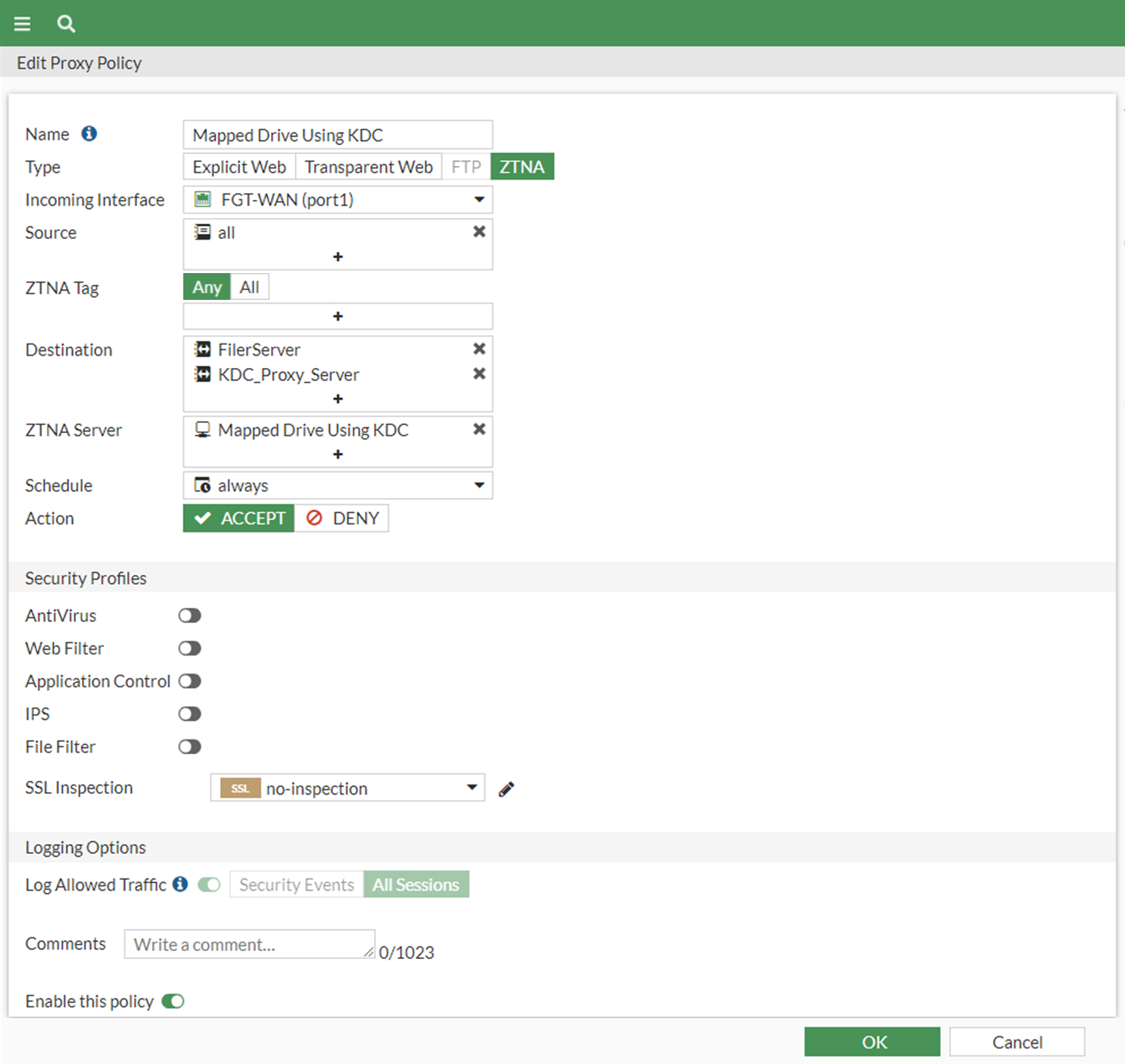Switch policy type to Explicit Web
Image resolution: width=1125 pixels, height=1064 pixels.
238,166
